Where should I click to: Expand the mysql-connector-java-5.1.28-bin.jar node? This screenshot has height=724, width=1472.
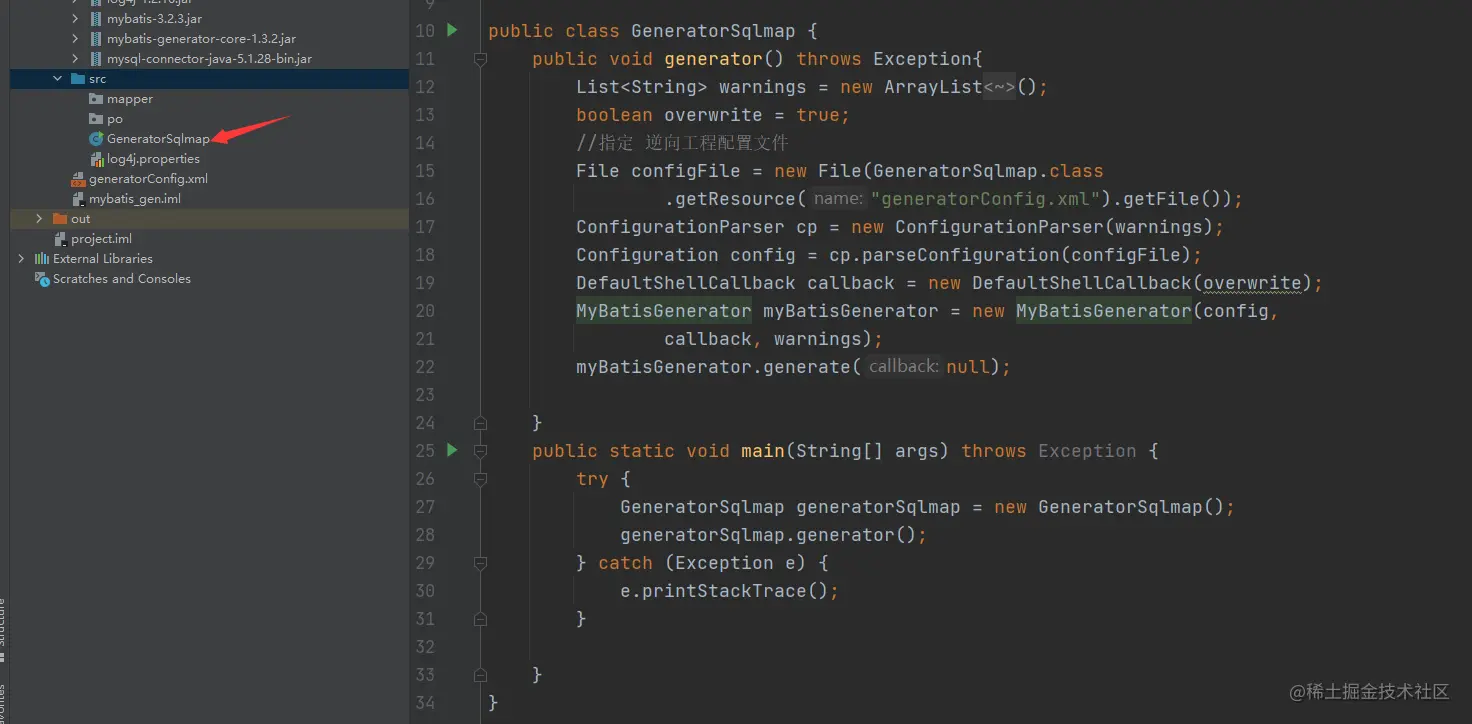pos(75,59)
